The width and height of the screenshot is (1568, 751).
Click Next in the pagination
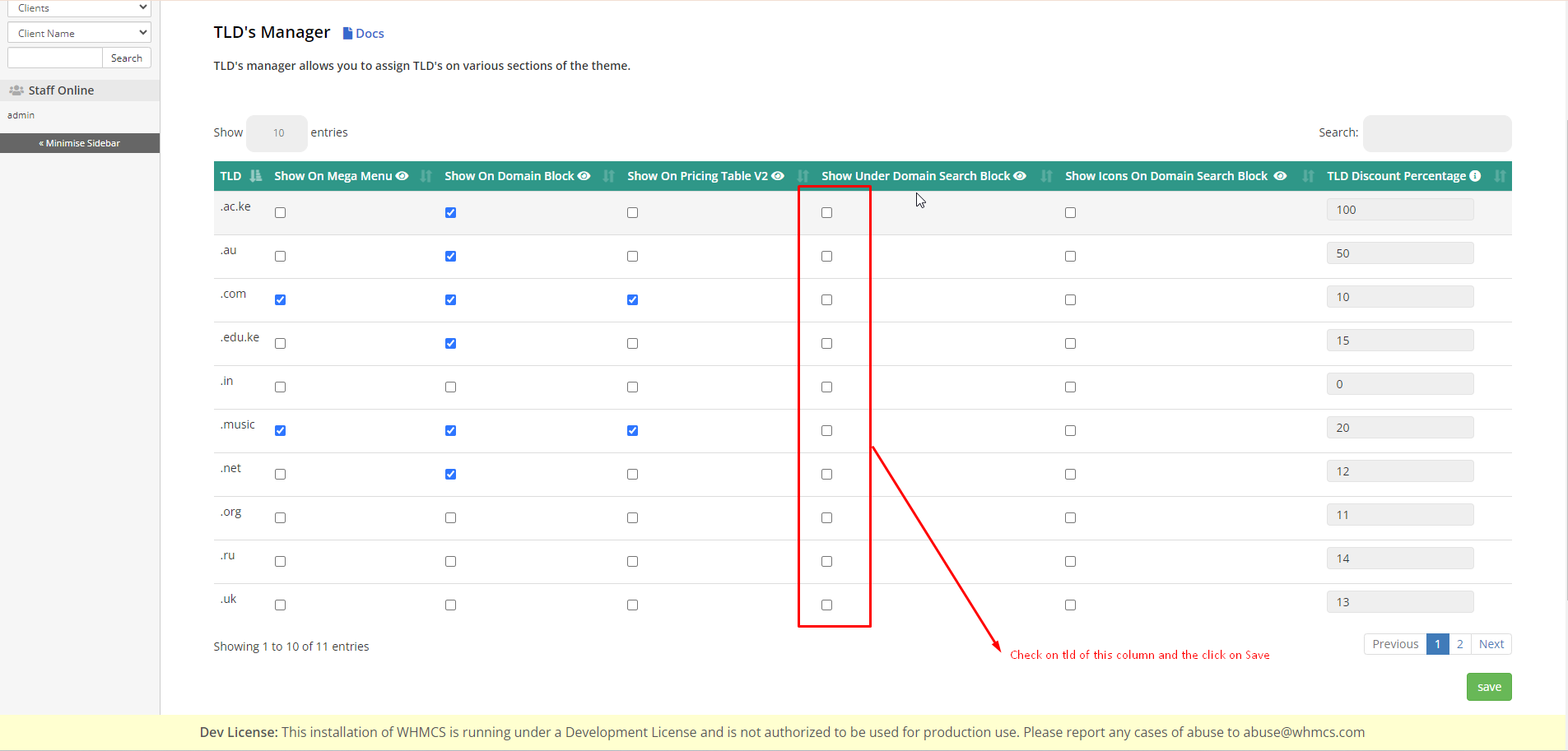pos(1491,644)
